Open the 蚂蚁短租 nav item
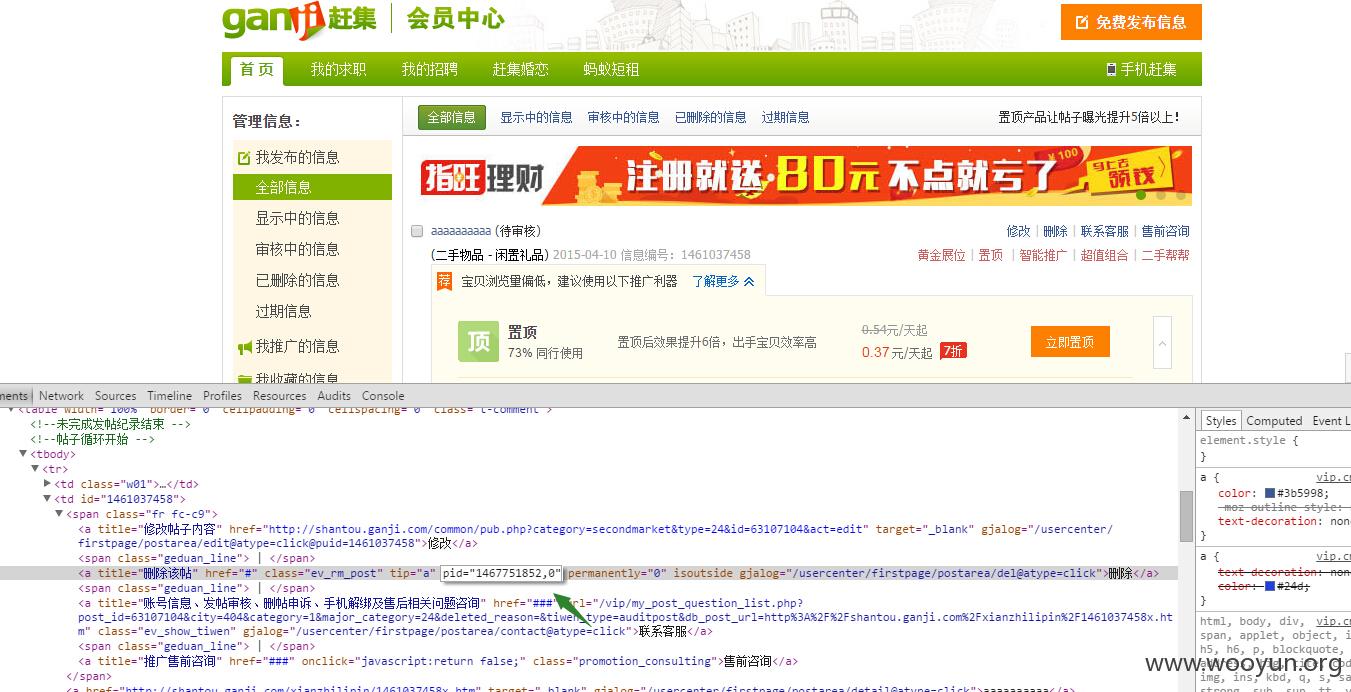Viewport: 1351px width, 692px height. [x=611, y=70]
